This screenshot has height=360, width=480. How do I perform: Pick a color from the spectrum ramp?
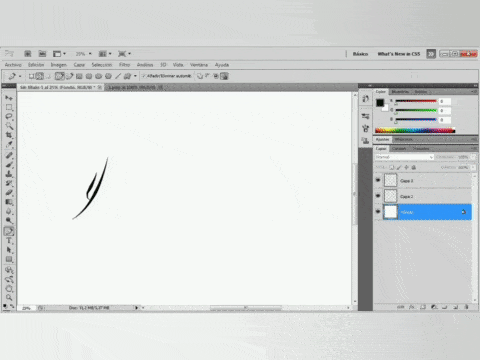[x=415, y=130]
